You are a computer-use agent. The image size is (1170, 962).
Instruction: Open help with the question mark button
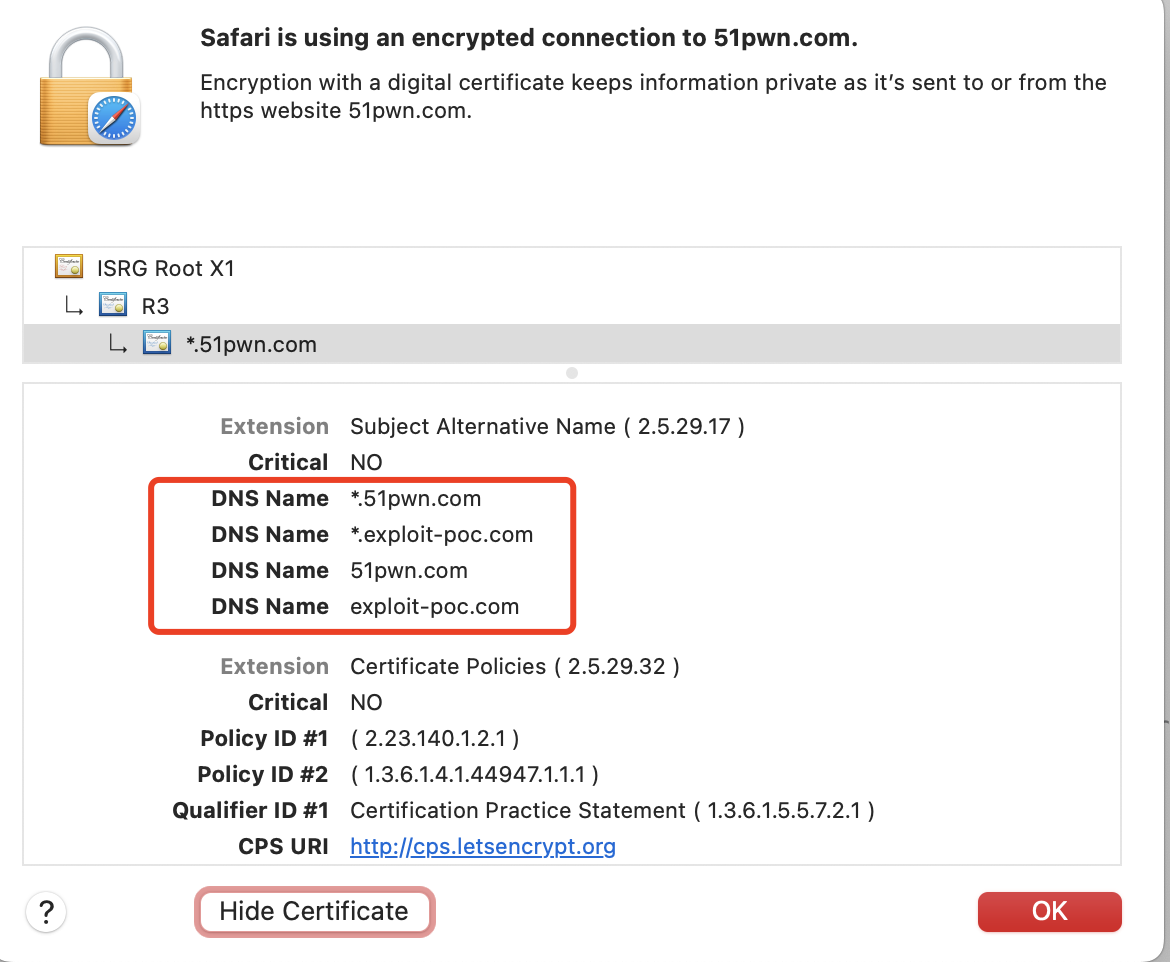[x=46, y=912]
